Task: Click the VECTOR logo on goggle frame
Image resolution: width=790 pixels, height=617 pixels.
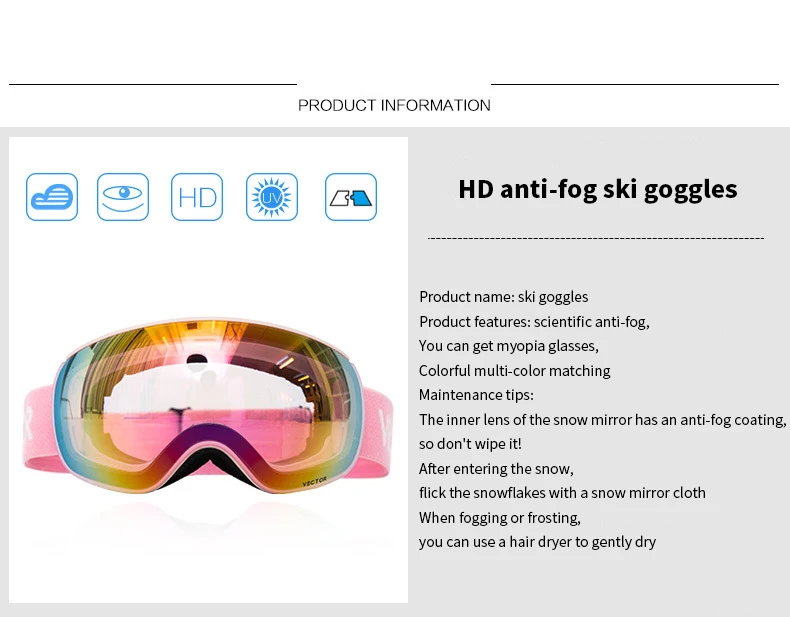Action: coord(314,482)
